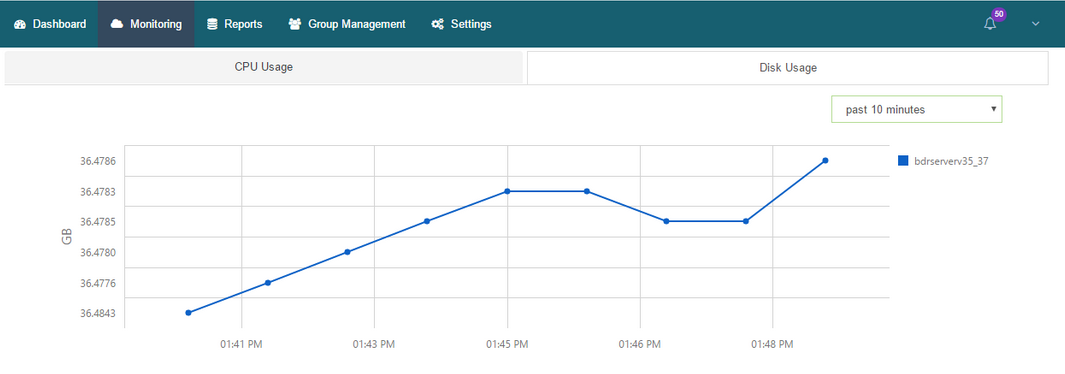The image size is (1065, 374).
Task: Open the Group Management menu label
Action: tap(357, 24)
